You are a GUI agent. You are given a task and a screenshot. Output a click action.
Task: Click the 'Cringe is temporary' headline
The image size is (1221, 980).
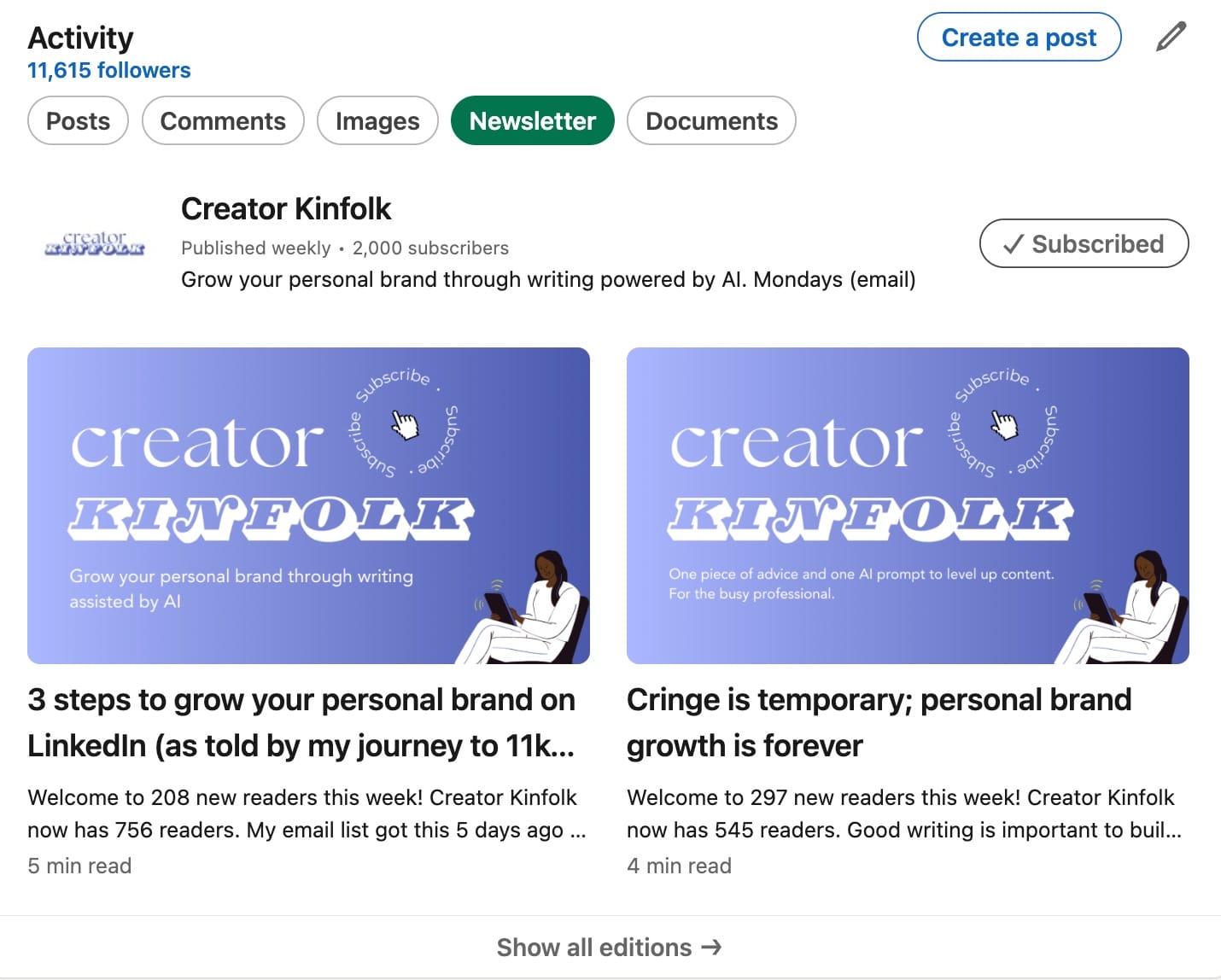pyautogui.click(x=879, y=722)
